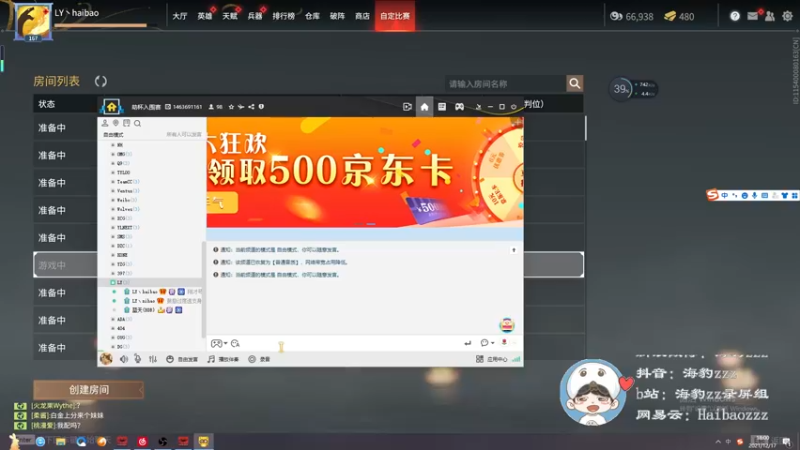Open the 播放伴奏 accompaniment button
The width and height of the screenshot is (800, 450).
(x=223, y=359)
